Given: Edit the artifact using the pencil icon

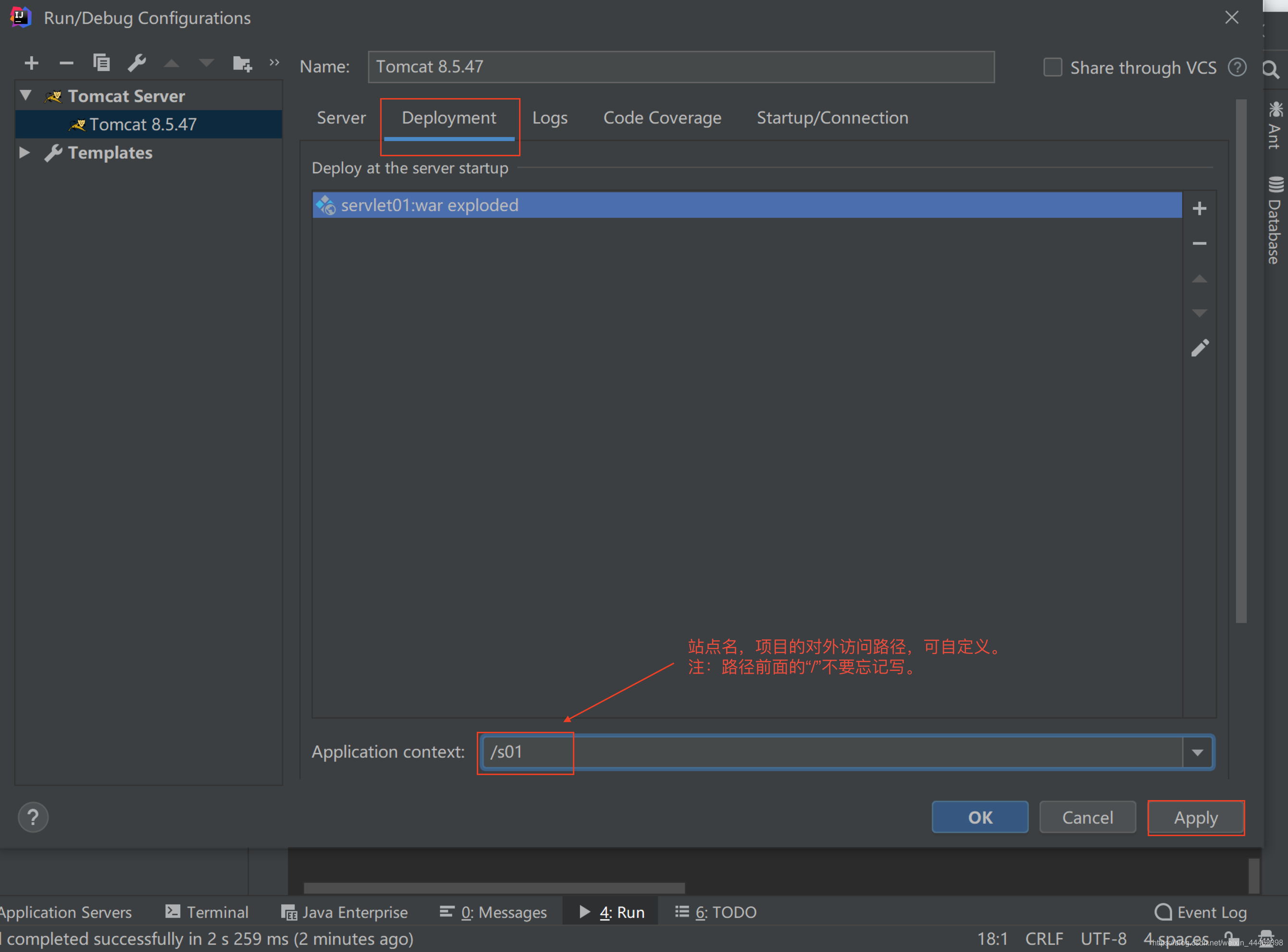Looking at the screenshot, I should point(1200,348).
